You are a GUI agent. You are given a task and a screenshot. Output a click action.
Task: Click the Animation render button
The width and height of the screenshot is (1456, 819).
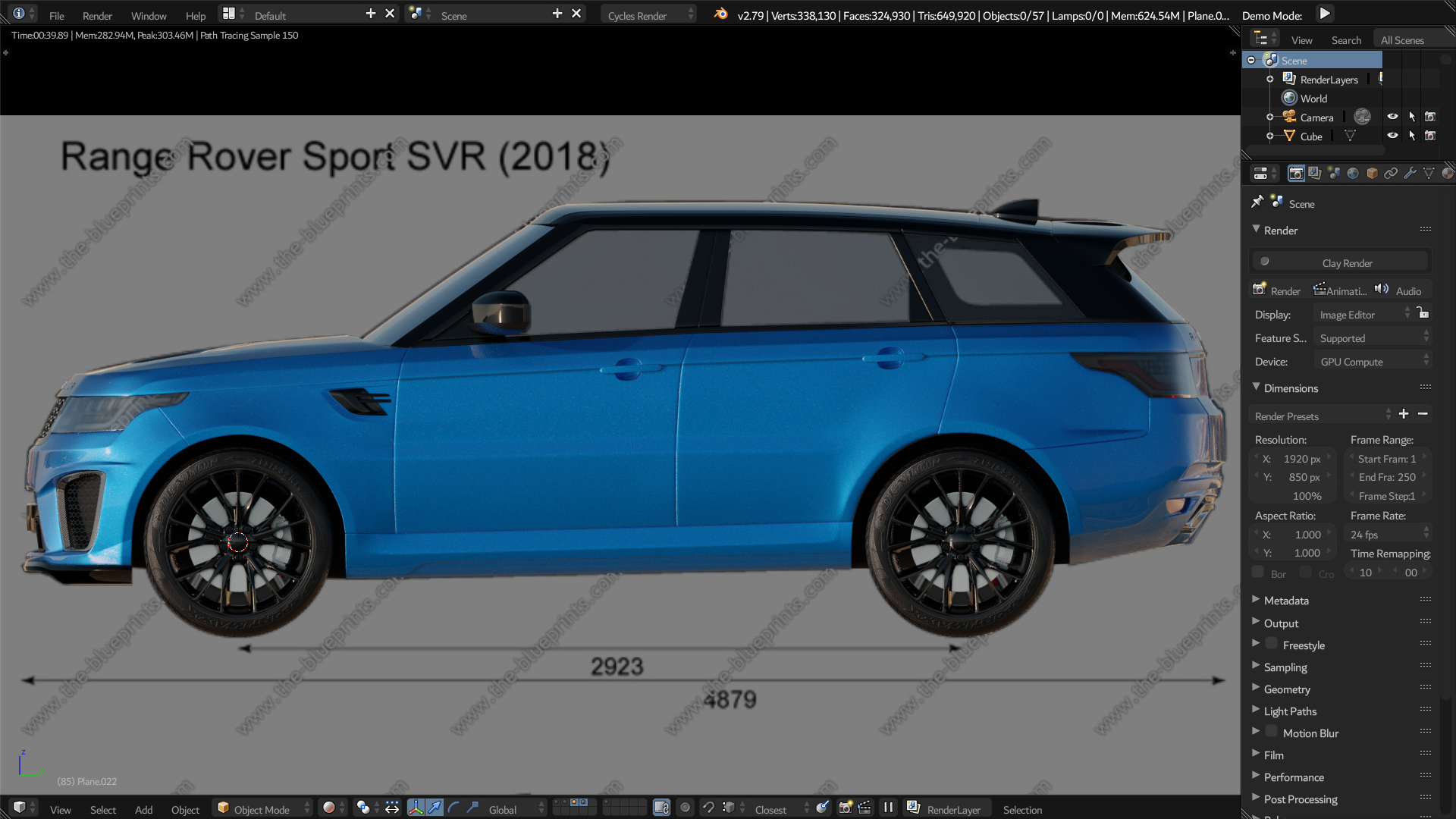pos(1340,290)
